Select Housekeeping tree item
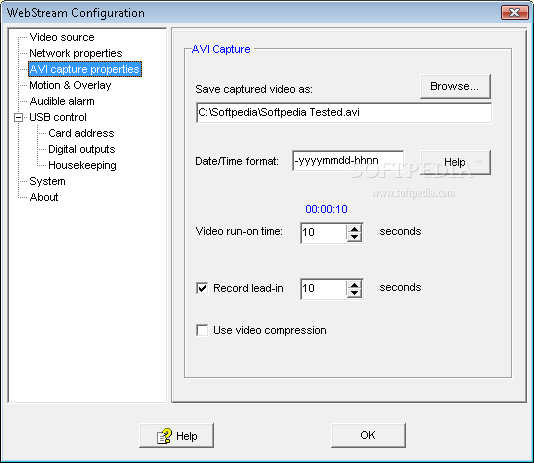 pos(82,165)
